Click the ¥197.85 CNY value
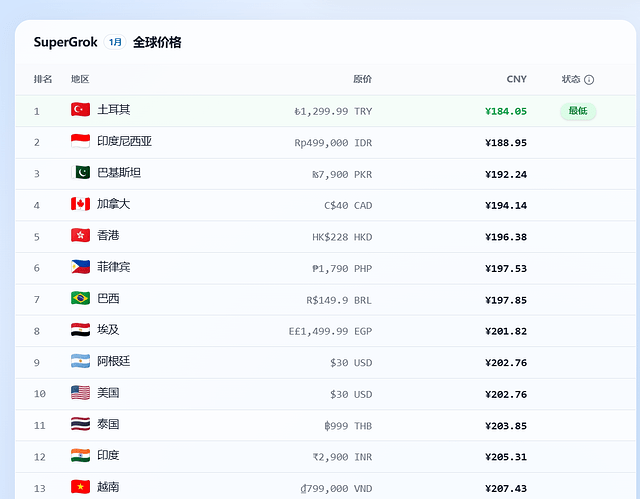Image resolution: width=640 pixels, height=499 pixels. [x=506, y=300]
